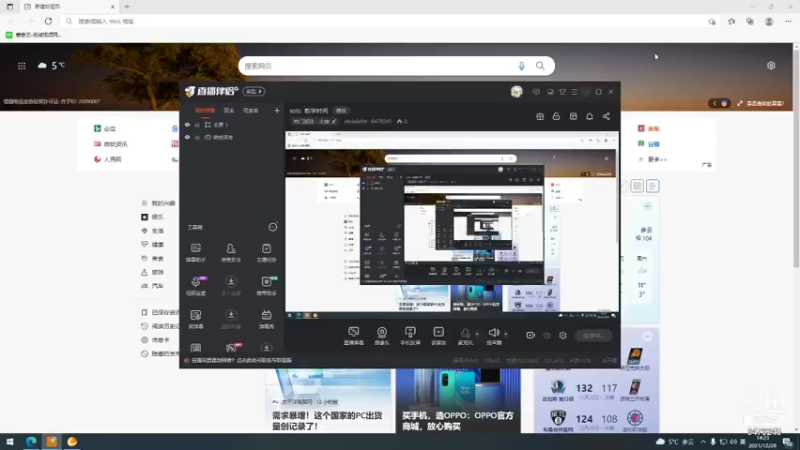Open a new browser tab
Screen dimensions: 800x450
127,7
